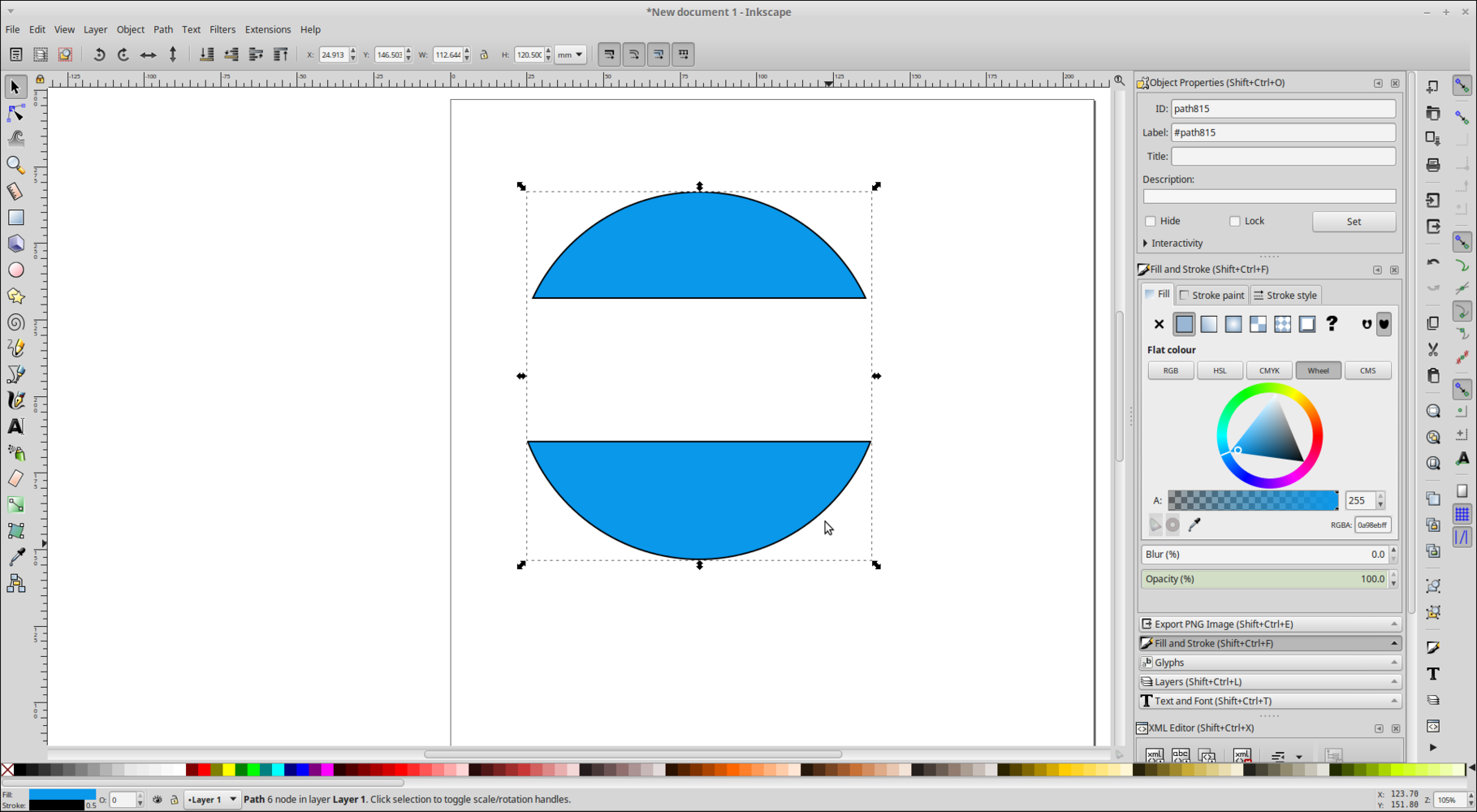Toggle width and height ratio lock
This screenshot has height=812, width=1477.
(484, 54)
